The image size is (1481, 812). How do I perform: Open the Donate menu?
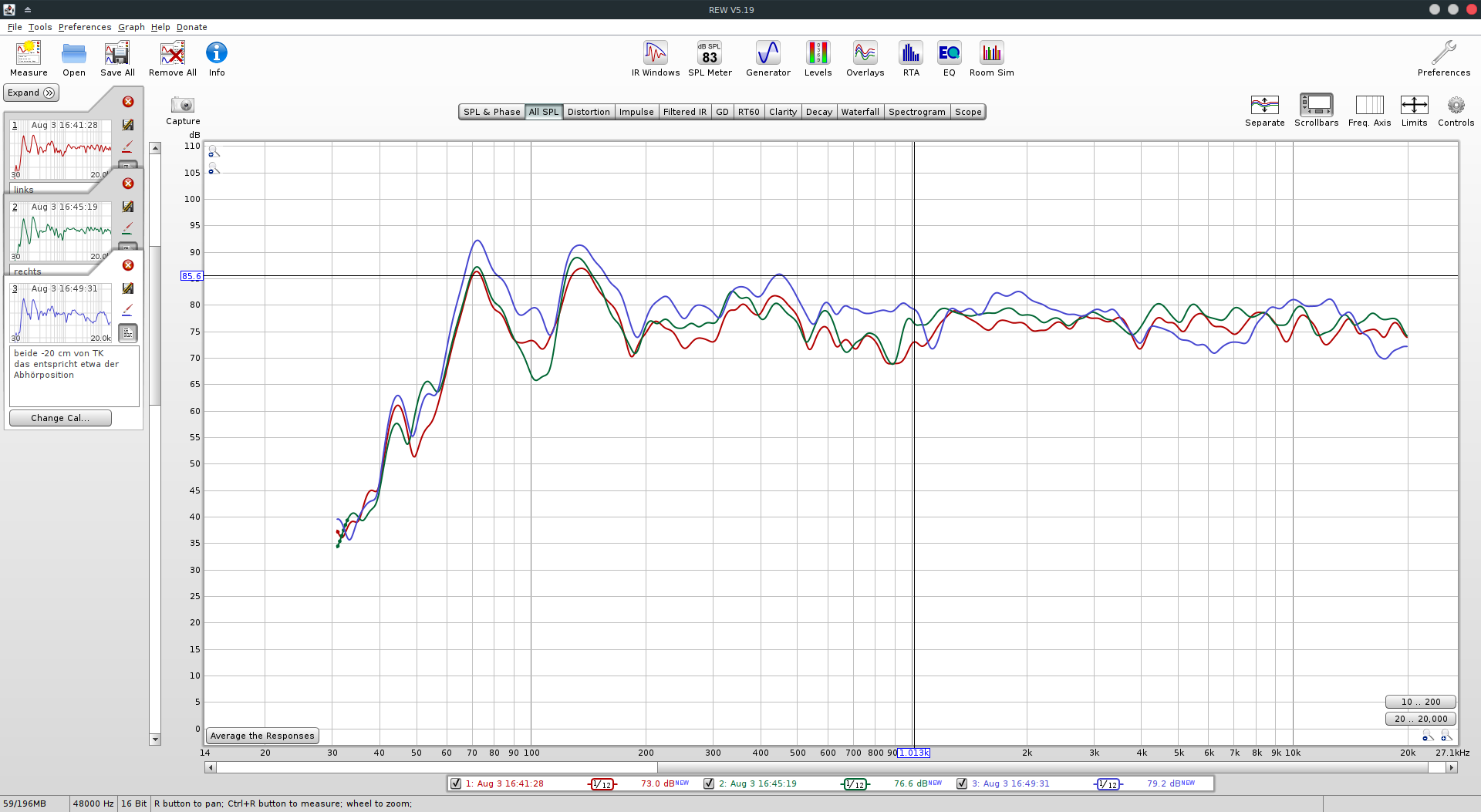pyautogui.click(x=192, y=27)
